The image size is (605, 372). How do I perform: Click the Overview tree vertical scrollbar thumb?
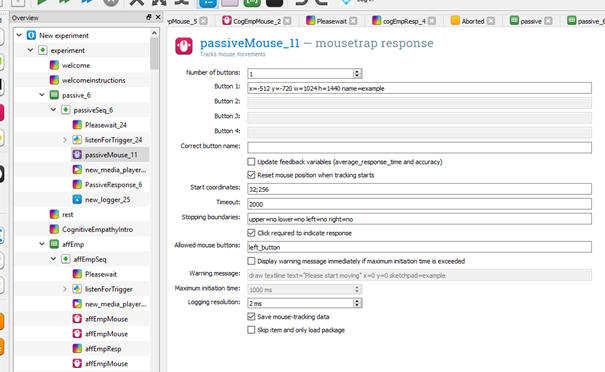pyautogui.click(x=154, y=53)
